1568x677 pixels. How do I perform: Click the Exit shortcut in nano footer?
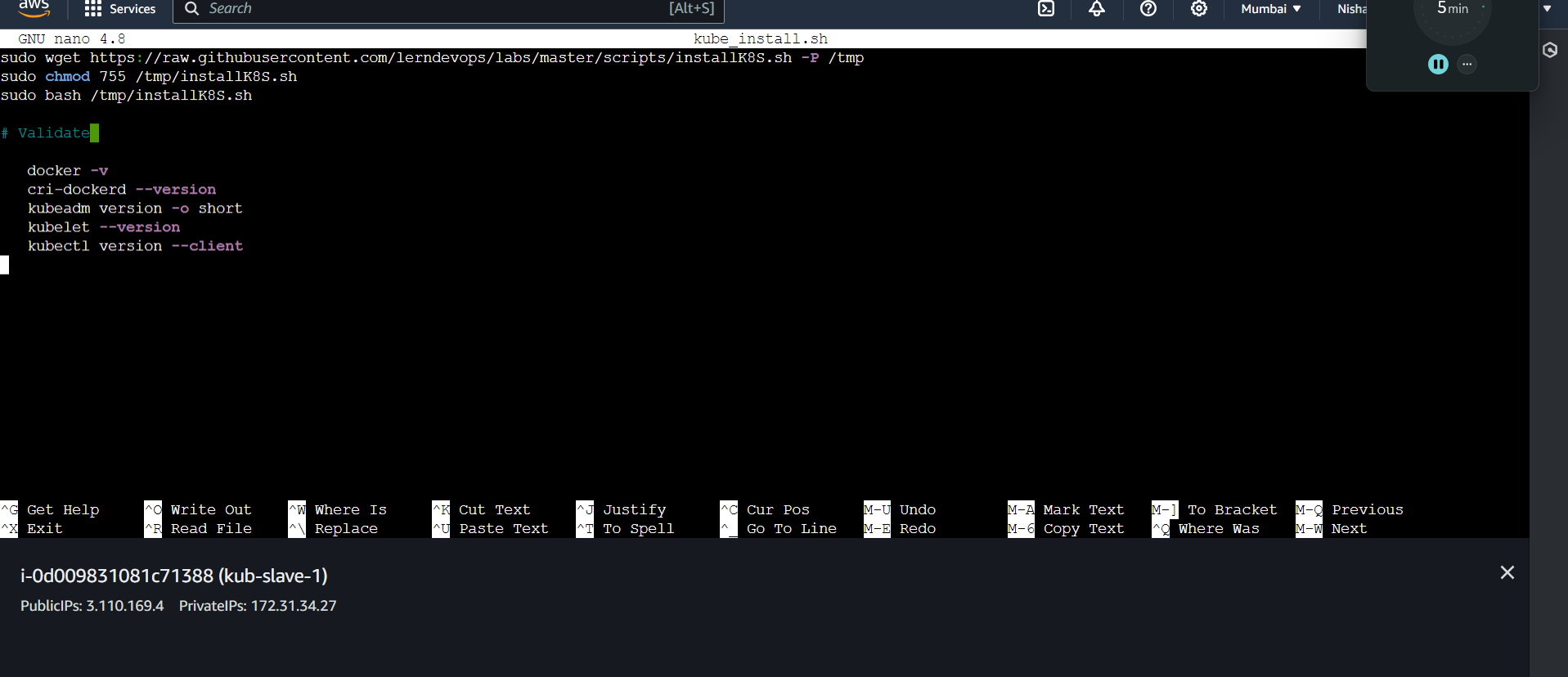click(44, 528)
